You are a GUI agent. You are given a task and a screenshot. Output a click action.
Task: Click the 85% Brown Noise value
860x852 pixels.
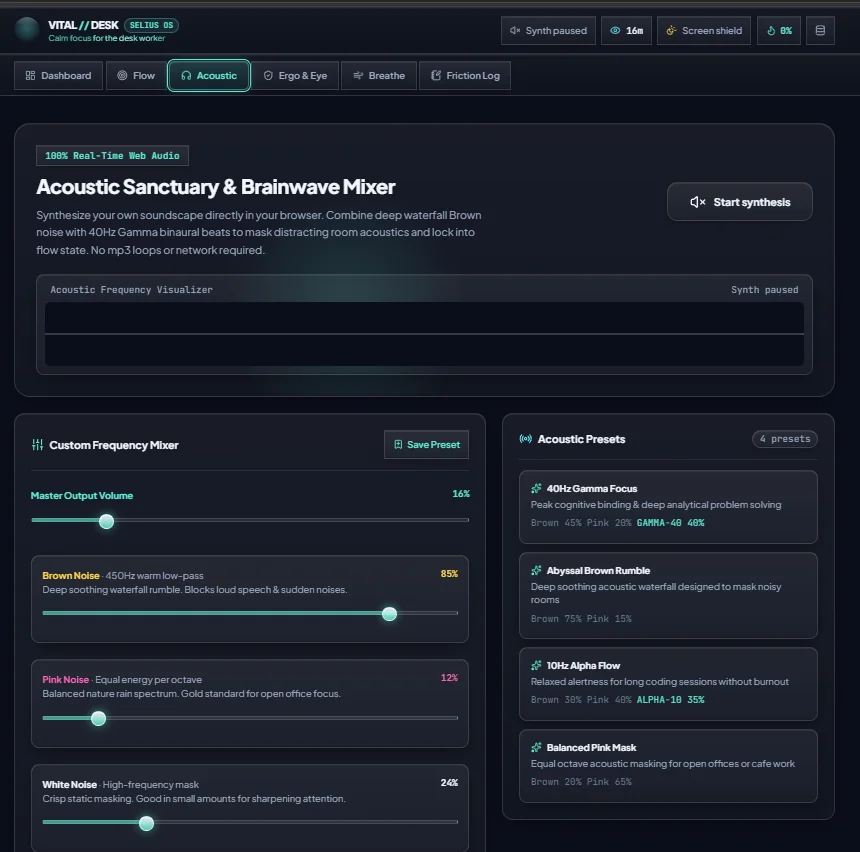point(449,574)
